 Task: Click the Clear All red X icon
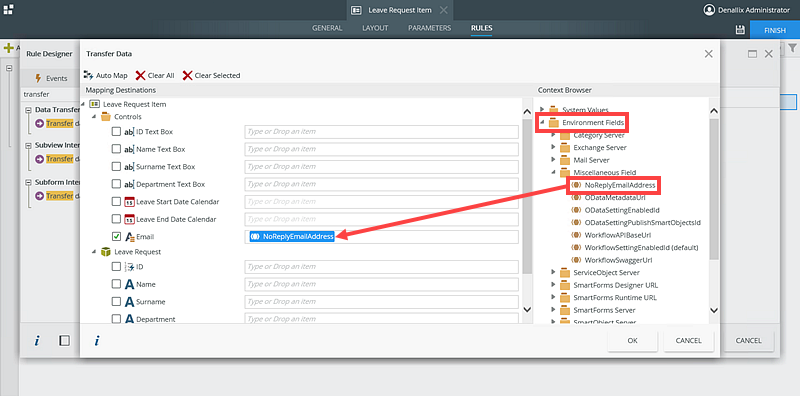(140, 76)
